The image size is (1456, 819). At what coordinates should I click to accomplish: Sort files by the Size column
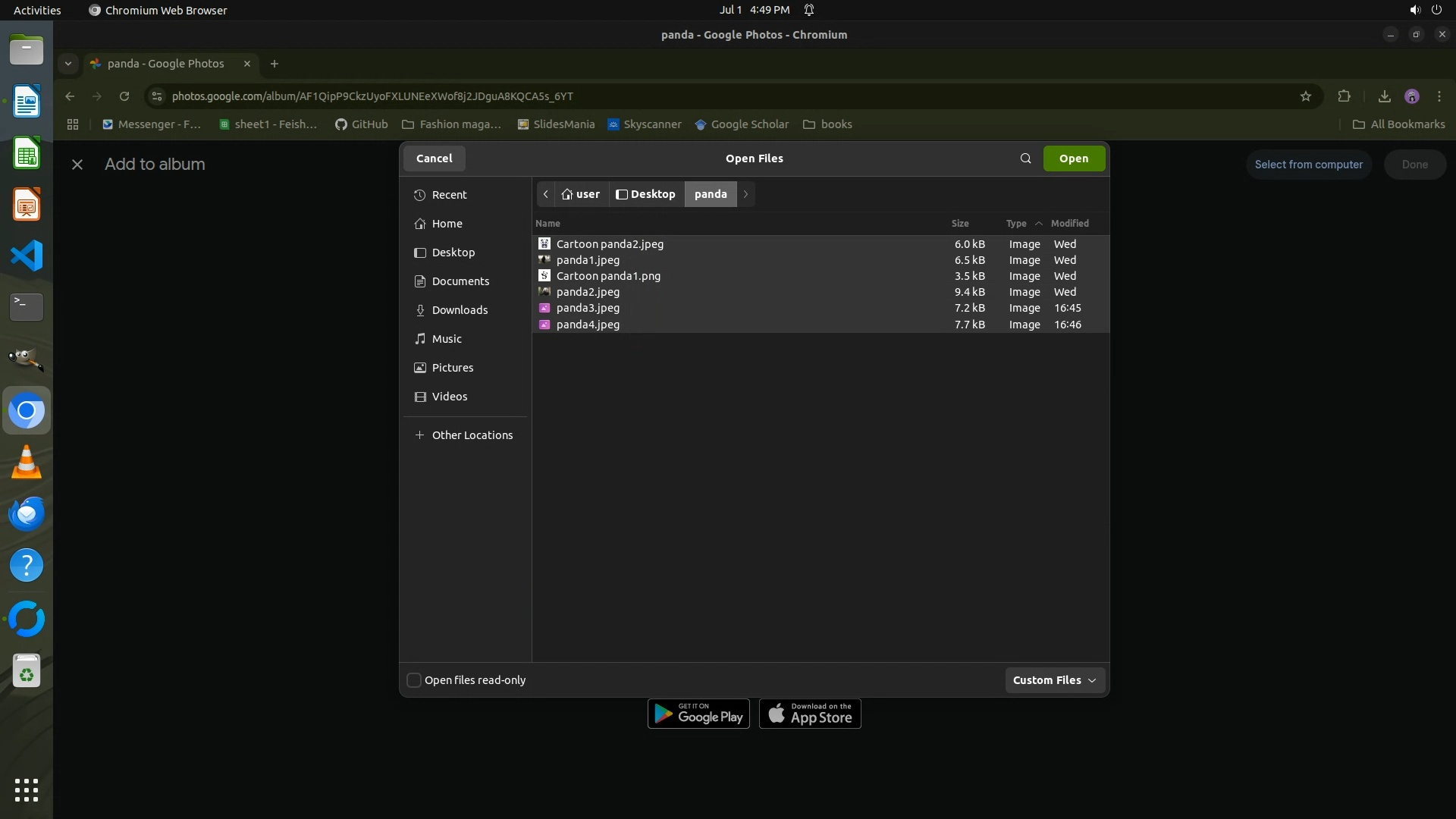pyautogui.click(x=959, y=224)
